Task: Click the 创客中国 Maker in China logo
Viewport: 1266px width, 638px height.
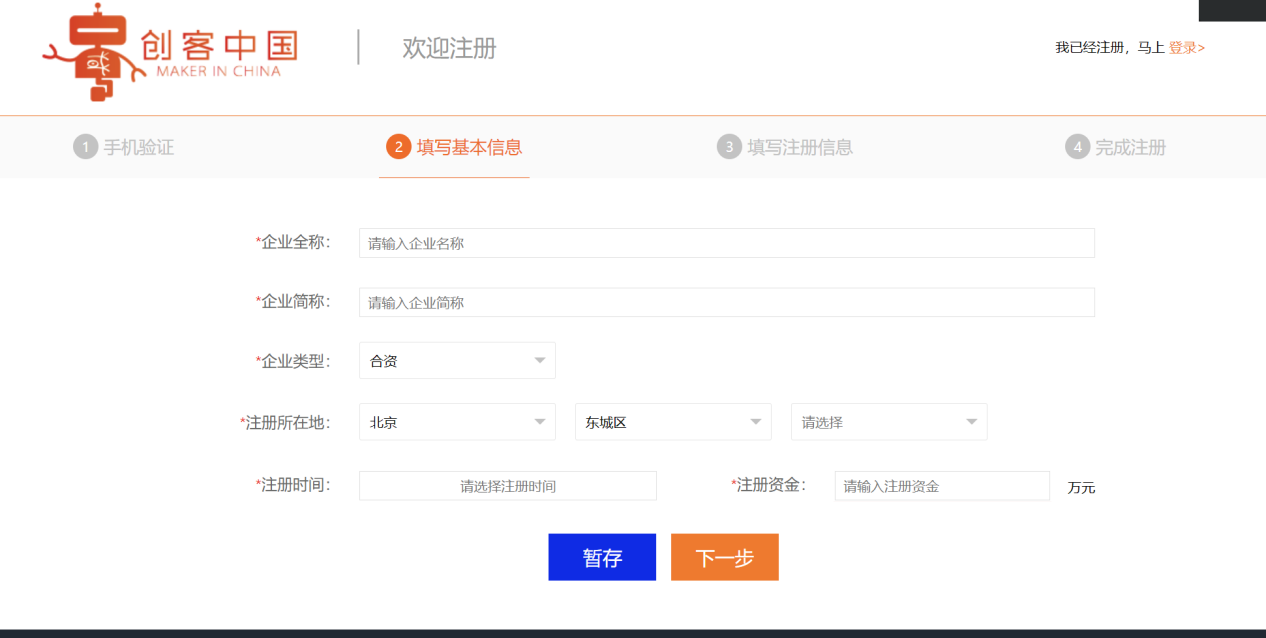Action: point(170,51)
